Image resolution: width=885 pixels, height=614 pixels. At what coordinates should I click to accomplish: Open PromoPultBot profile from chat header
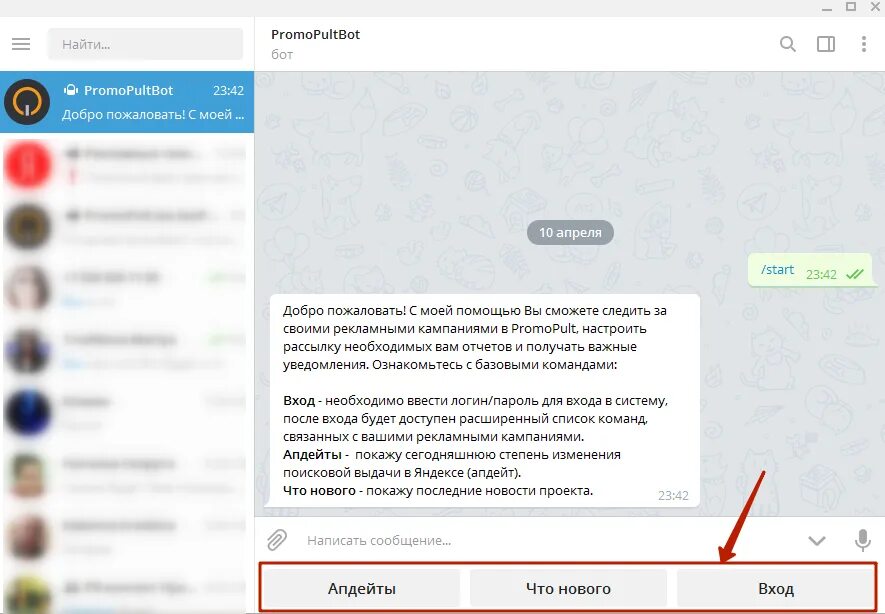click(316, 34)
